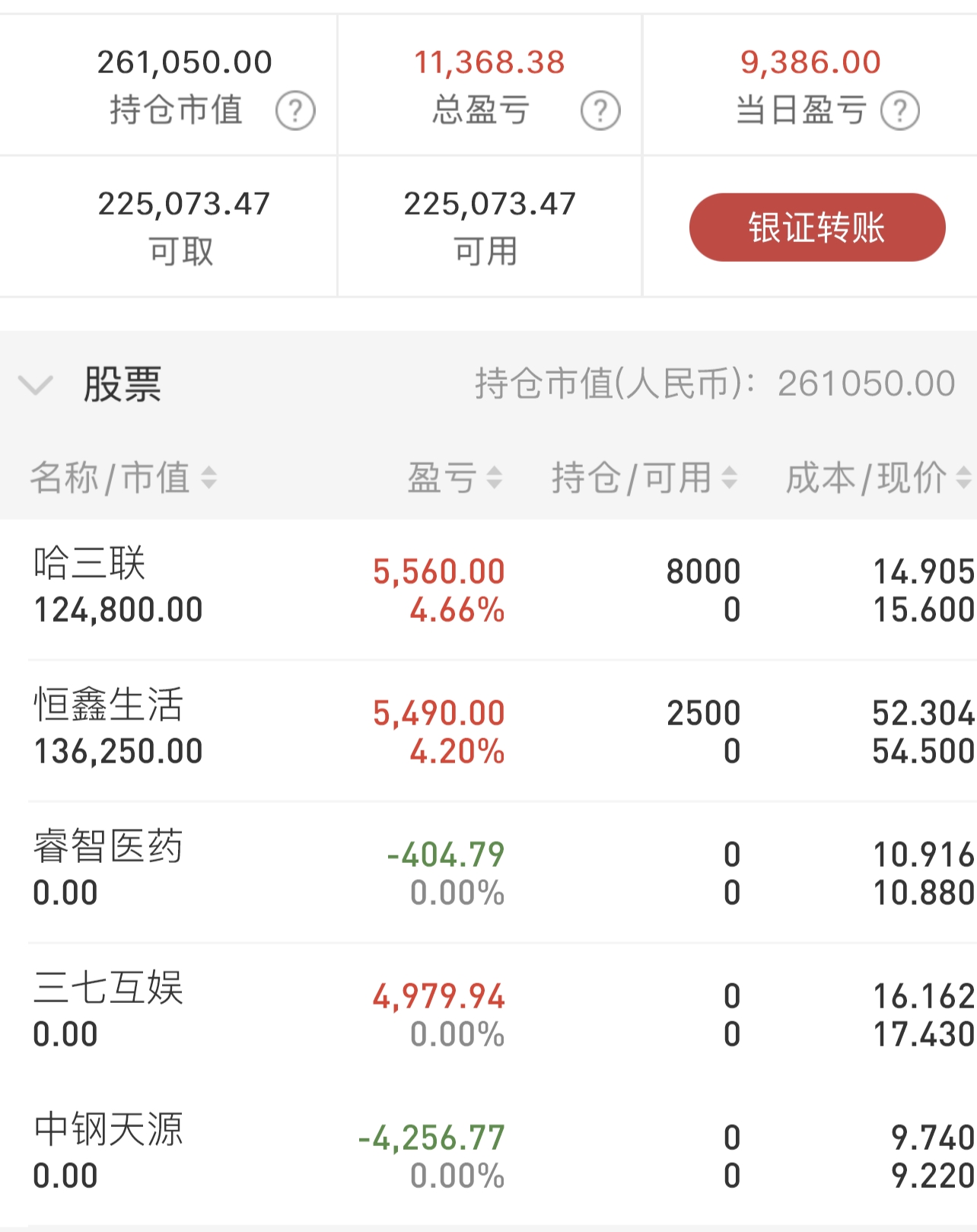Image resolution: width=977 pixels, height=1232 pixels.
Task: Open the 三七互娱 stock entry
Action: (x=488, y=1014)
